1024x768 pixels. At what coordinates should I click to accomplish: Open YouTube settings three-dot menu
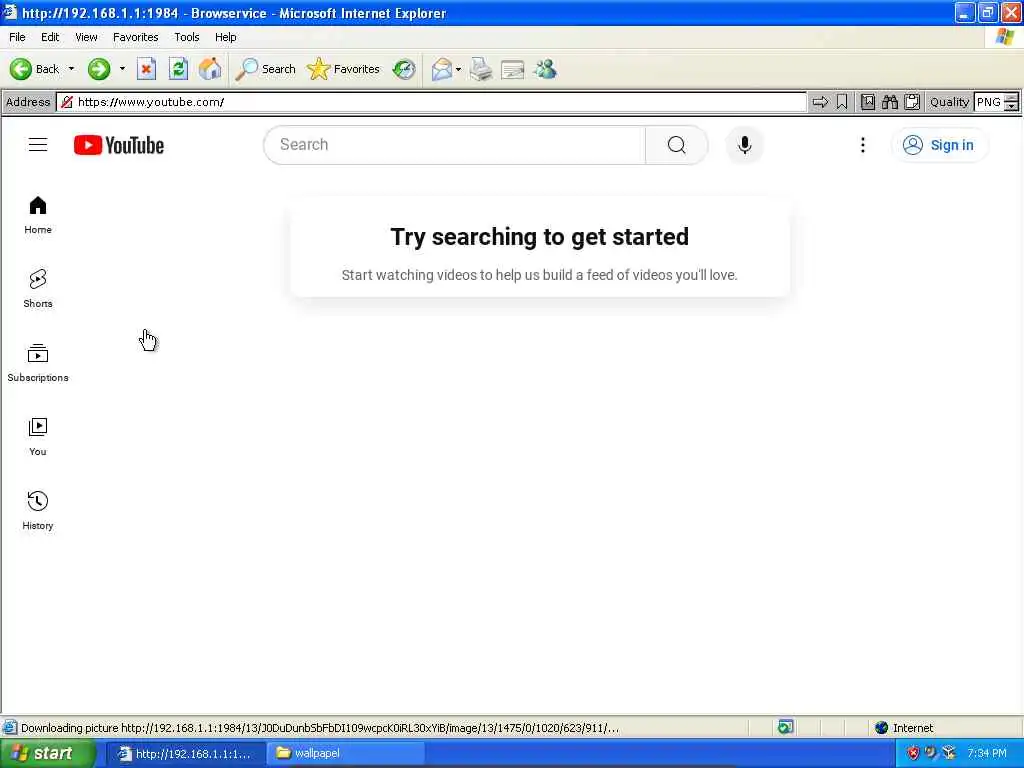pos(863,145)
